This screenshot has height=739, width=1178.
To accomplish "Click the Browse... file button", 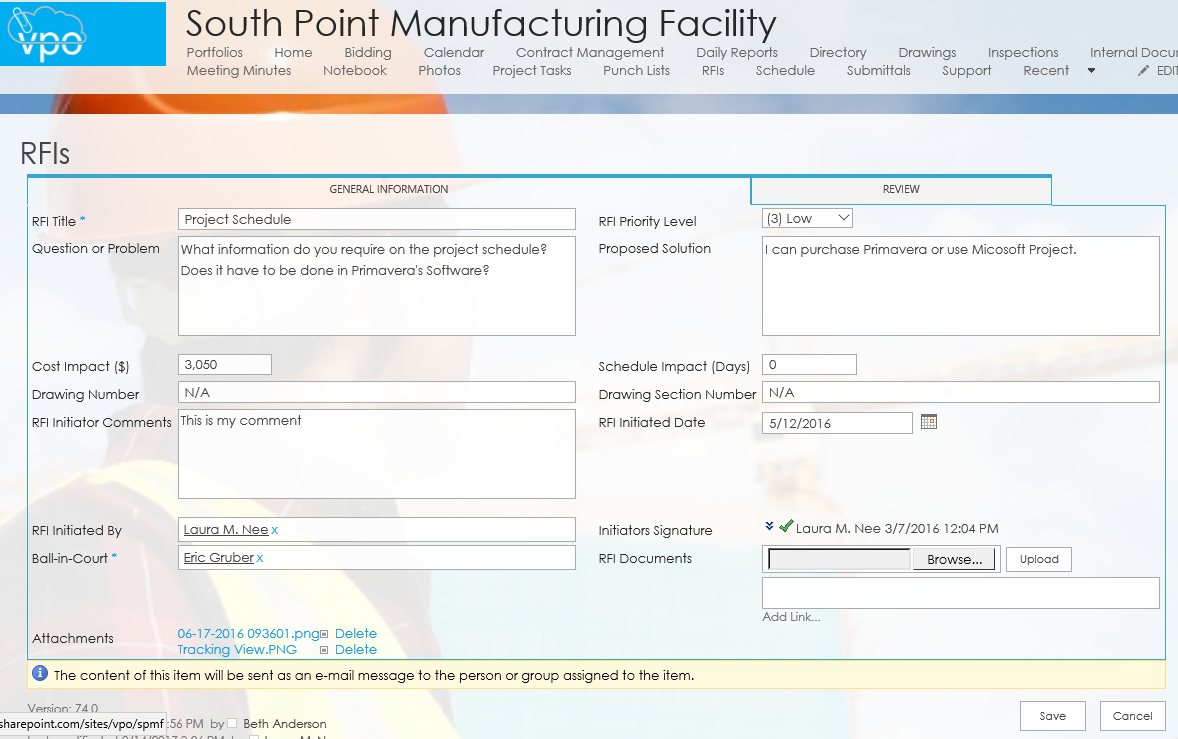I will point(955,559).
